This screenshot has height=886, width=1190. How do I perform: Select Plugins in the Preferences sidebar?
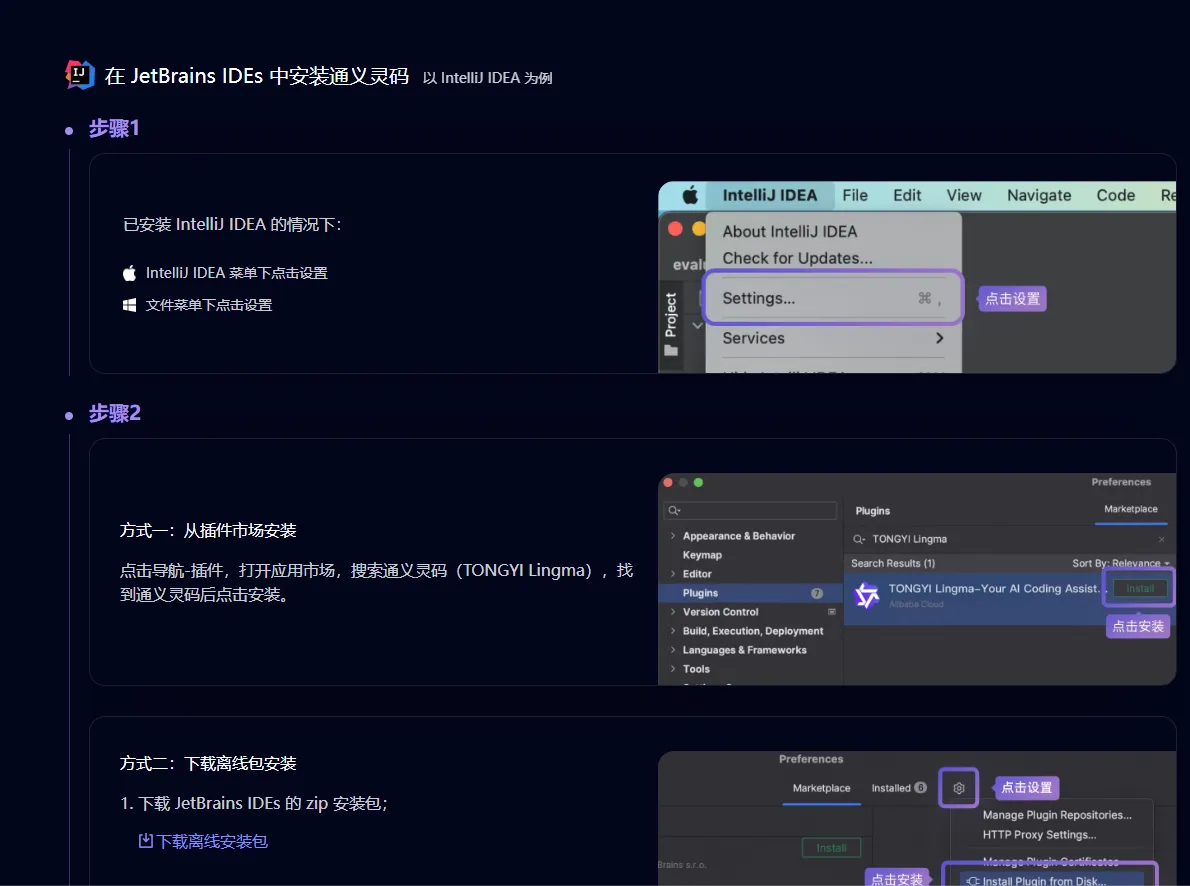(x=751, y=593)
